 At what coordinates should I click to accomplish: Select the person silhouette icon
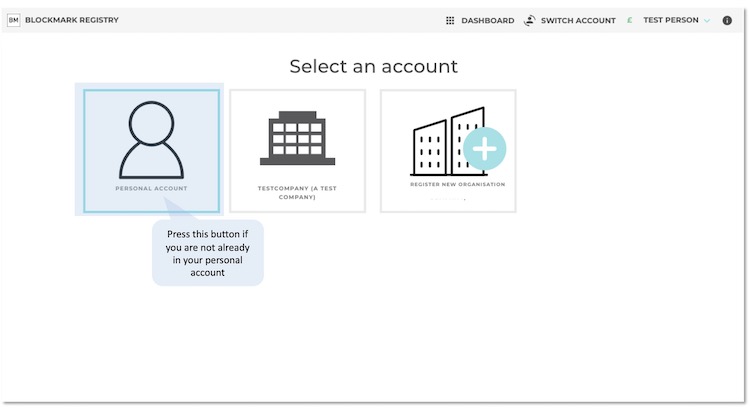(x=151, y=138)
